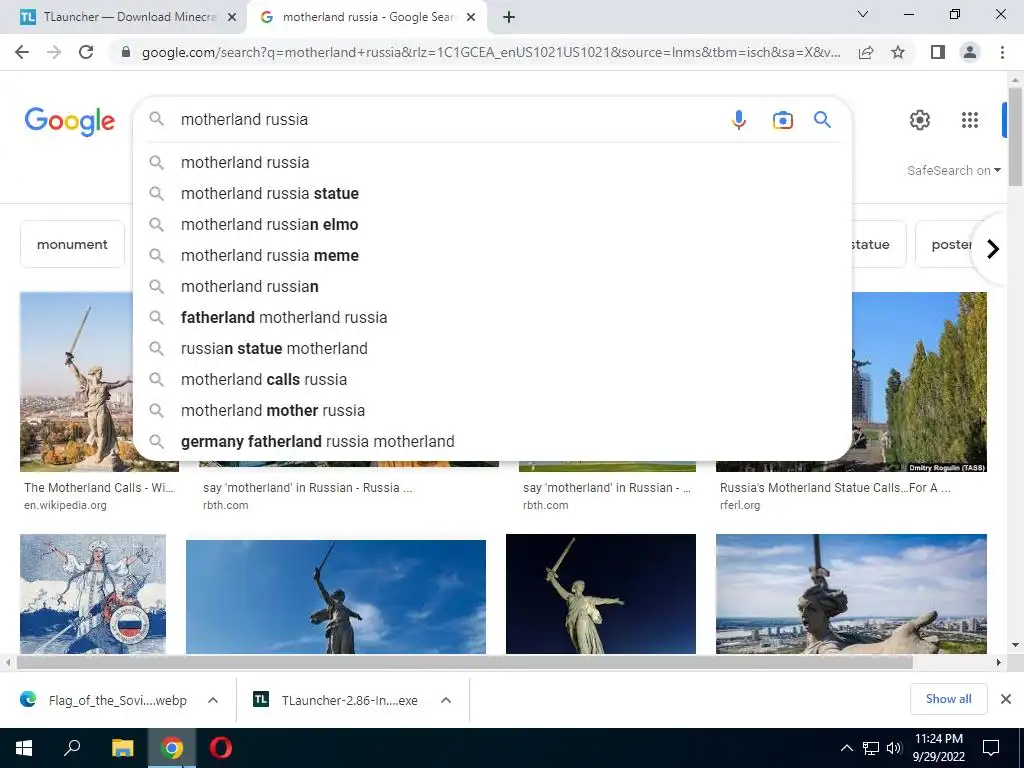Open Wikipedia Motherland Calls statue thumbnail
Viewport: 1024px width, 768px height.
(77, 381)
